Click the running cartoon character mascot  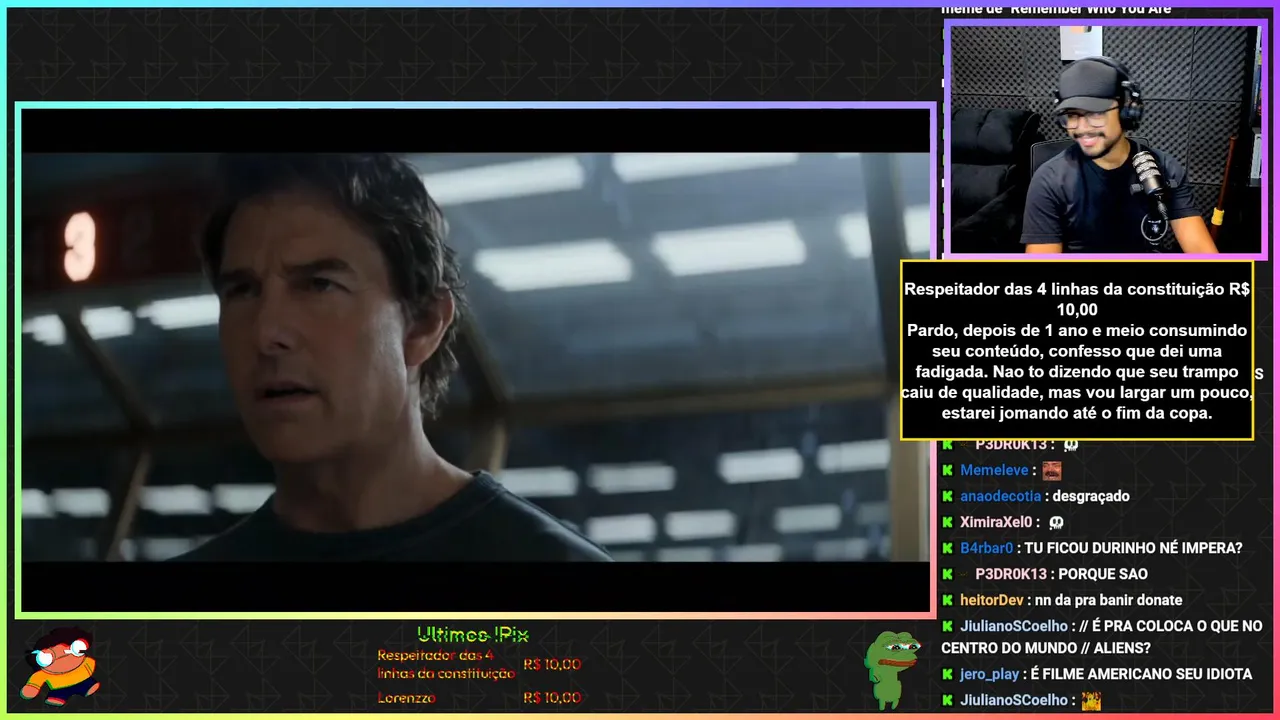click(x=60, y=666)
